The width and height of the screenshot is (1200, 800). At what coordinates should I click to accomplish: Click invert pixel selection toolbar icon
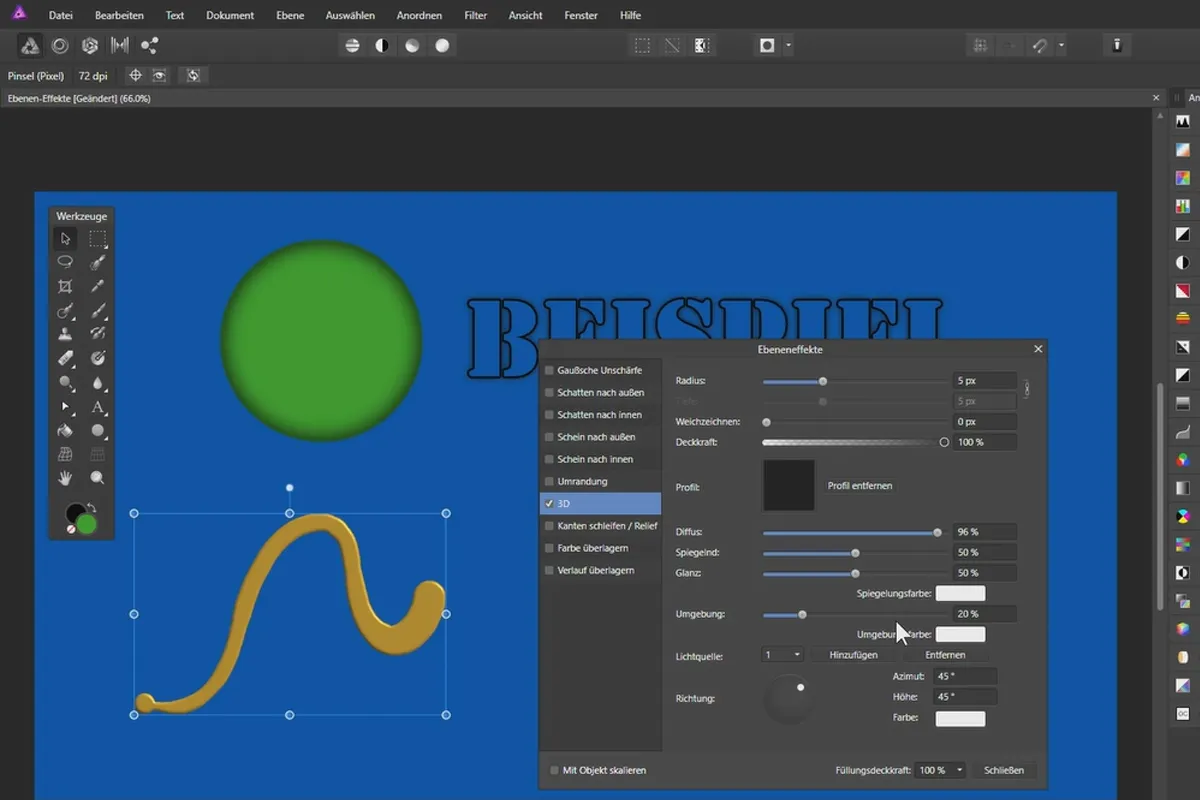tap(702, 45)
